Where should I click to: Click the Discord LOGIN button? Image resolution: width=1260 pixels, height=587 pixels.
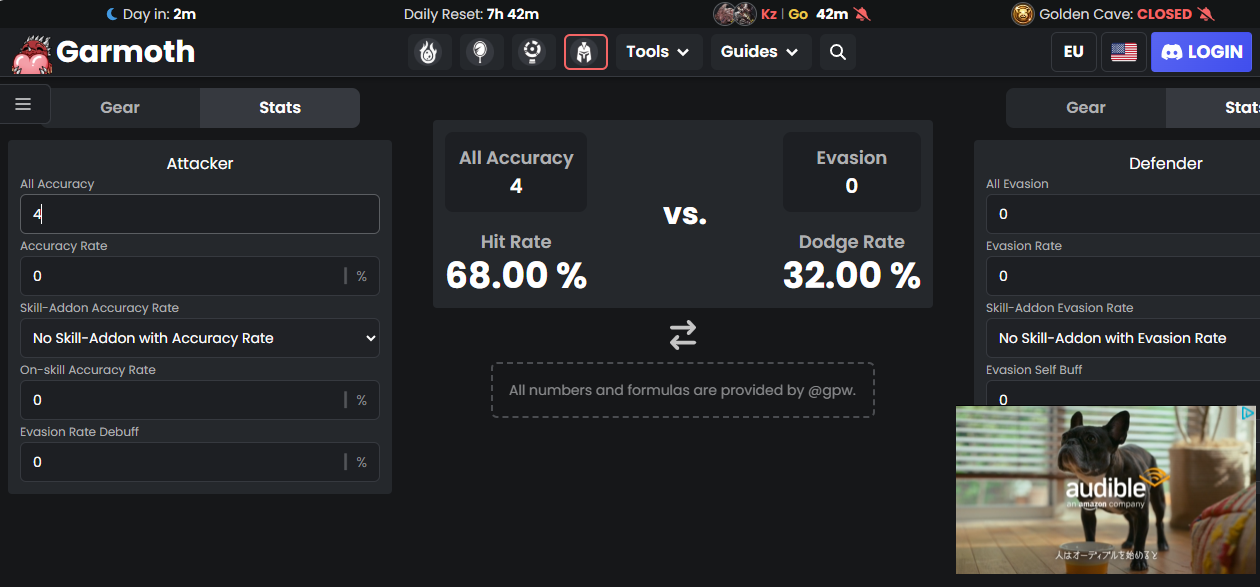1201,52
